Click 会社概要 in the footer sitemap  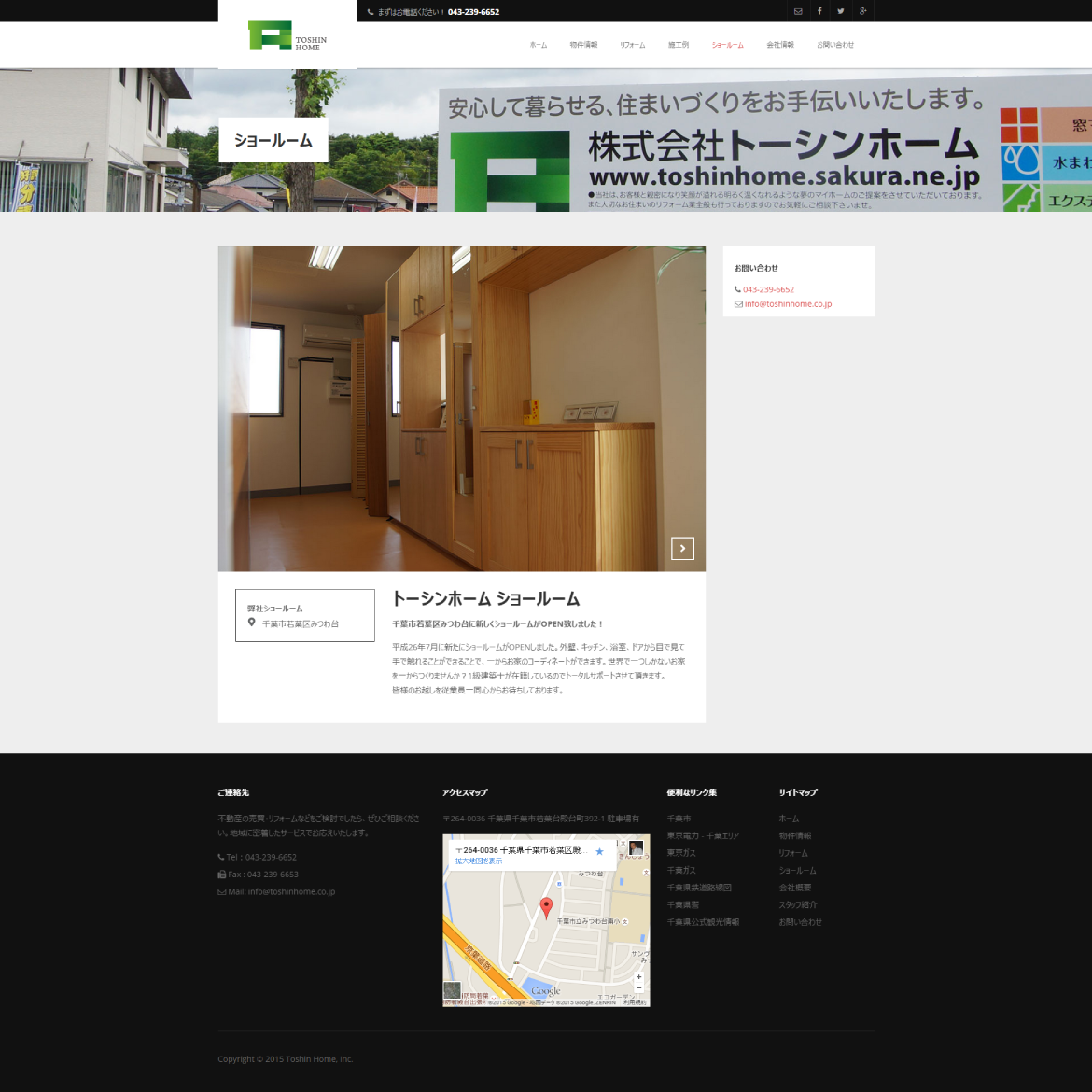click(795, 888)
